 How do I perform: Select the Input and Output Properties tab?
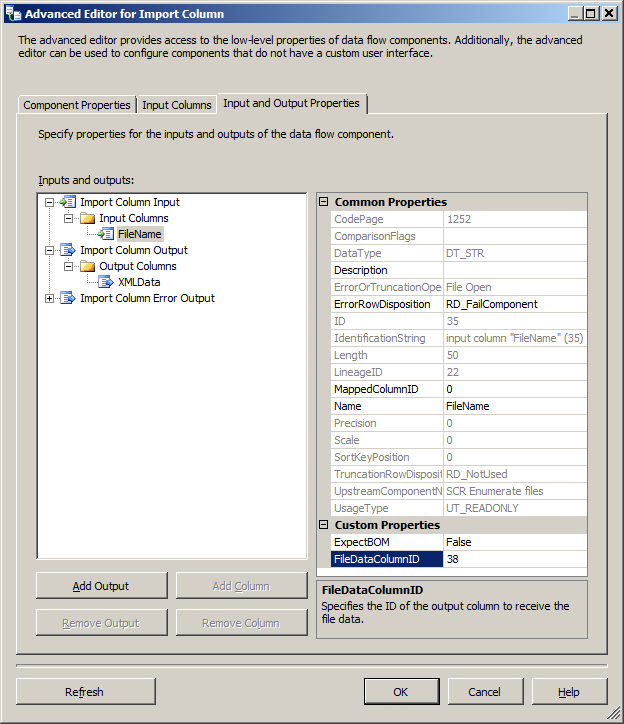coord(291,103)
